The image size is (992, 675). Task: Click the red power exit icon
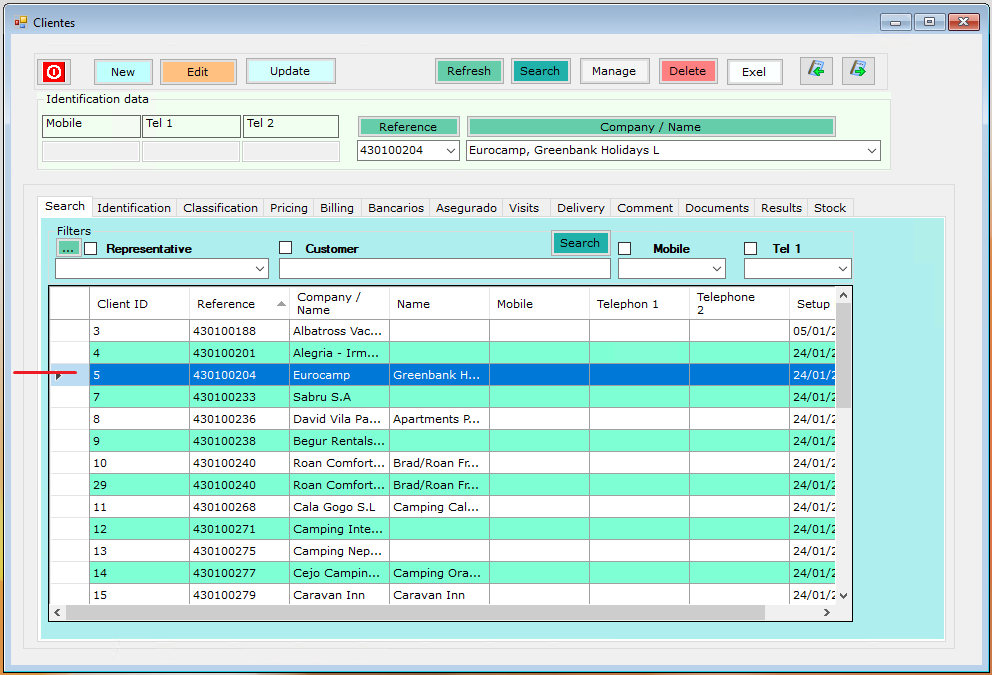54,71
